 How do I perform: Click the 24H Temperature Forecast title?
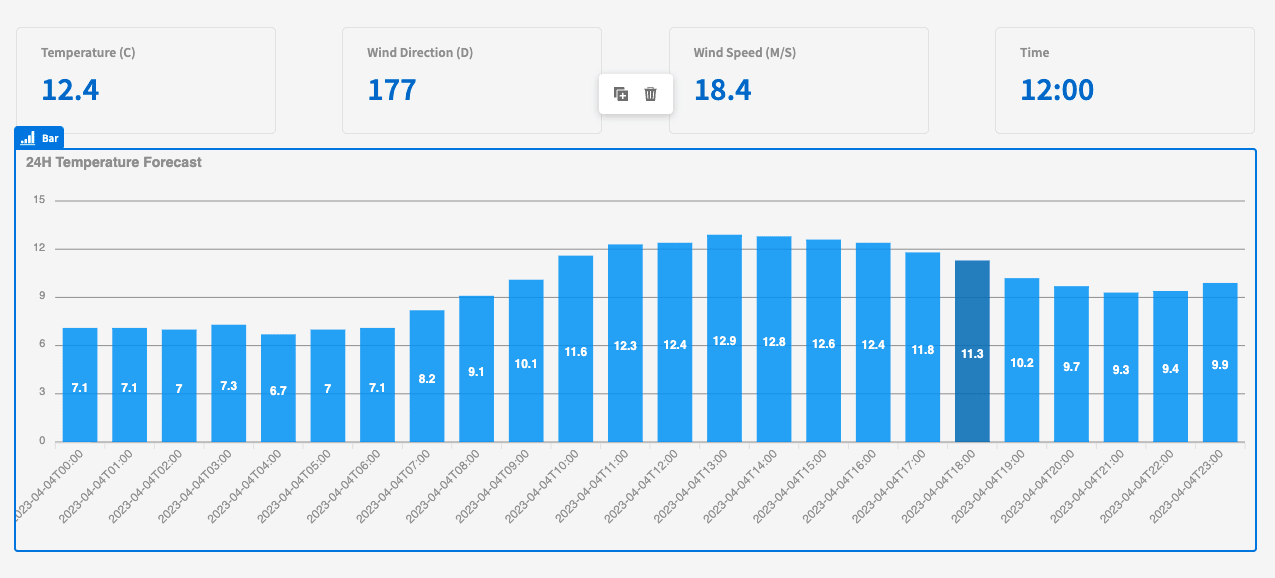(x=114, y=162)
